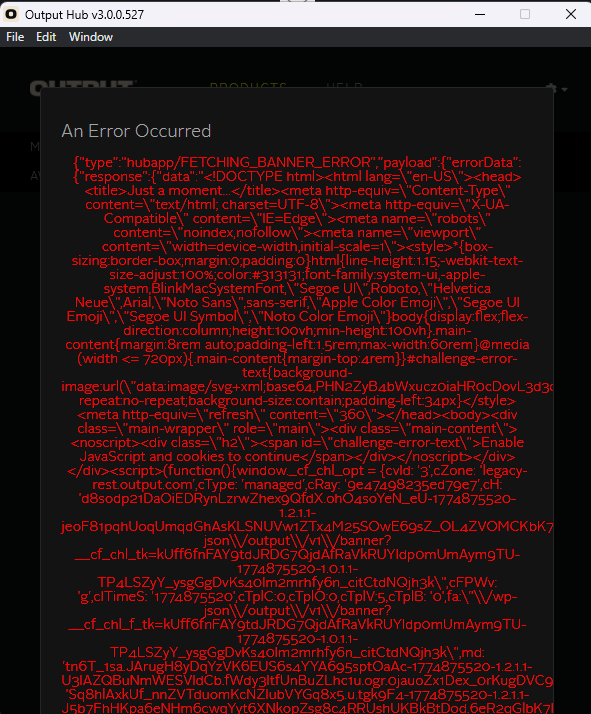
Task: Switch to the PRODUCTS tab
Action: [x=248, y=85]
